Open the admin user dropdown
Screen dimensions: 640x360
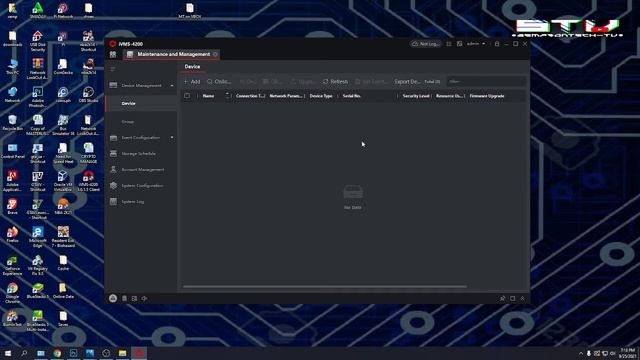point(476,44)
